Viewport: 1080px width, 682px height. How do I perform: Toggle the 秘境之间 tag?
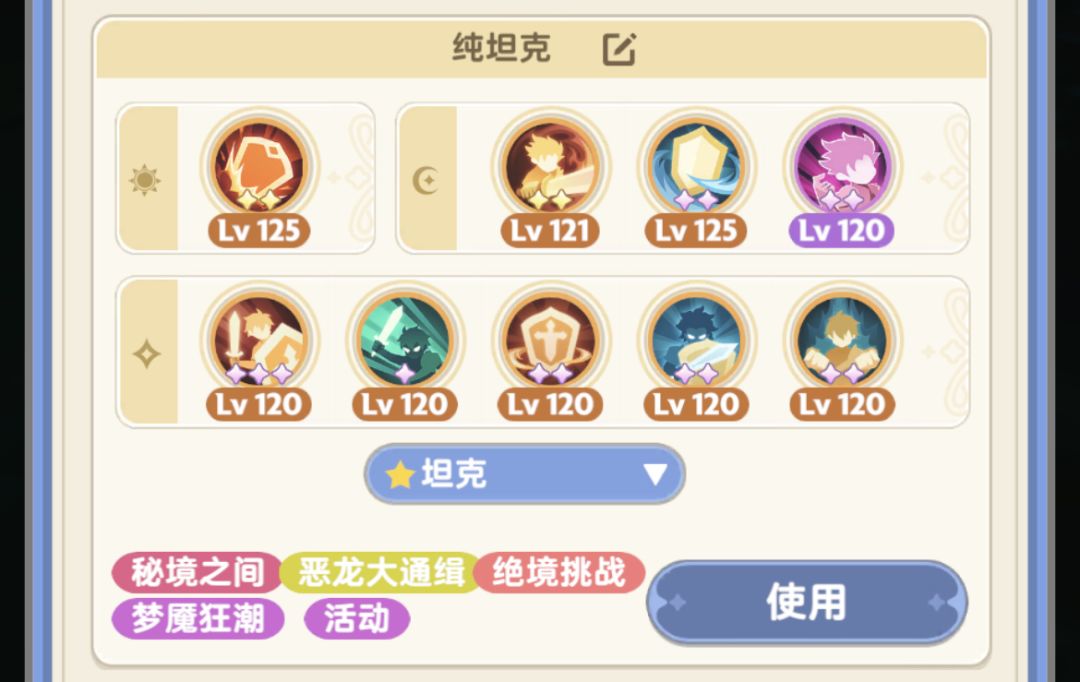(x=198, y=572)
